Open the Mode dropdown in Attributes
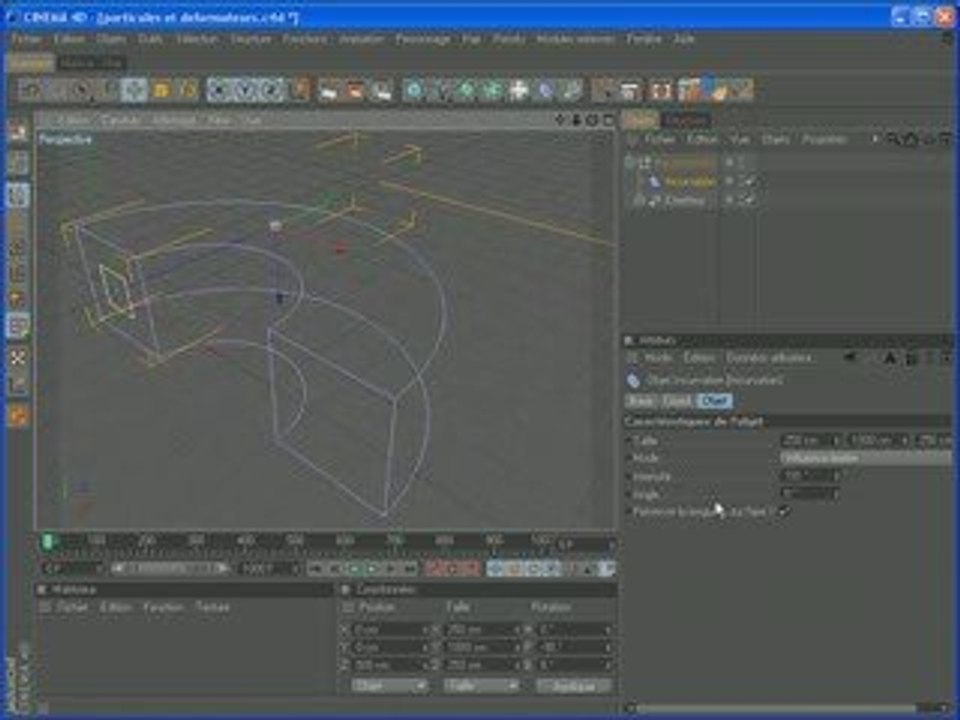The width and height of the screenshot is (960, 720). 865,458
